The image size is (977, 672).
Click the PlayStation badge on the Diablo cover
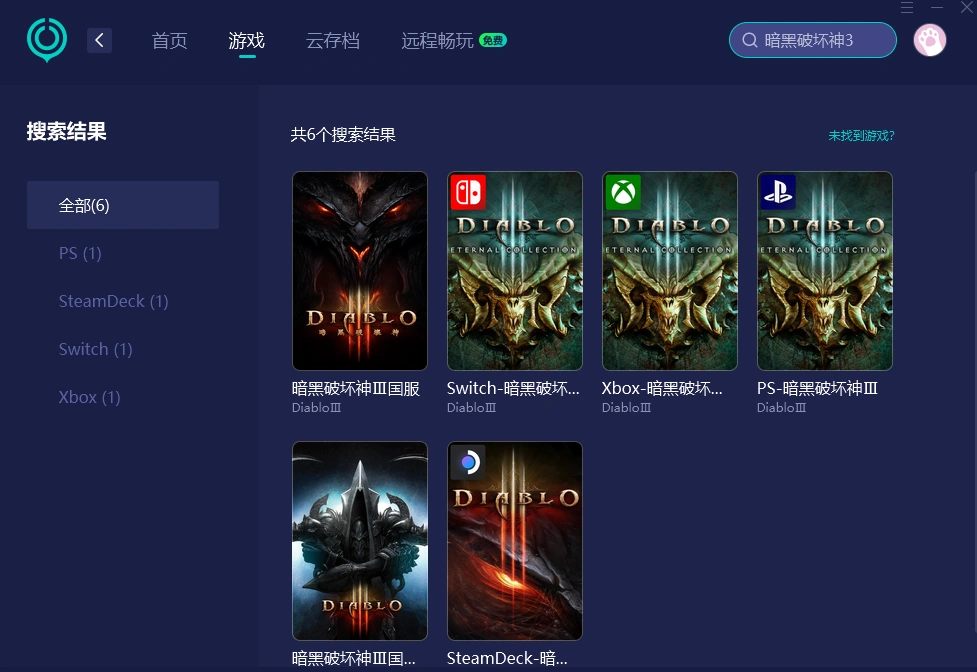point(777,192)
